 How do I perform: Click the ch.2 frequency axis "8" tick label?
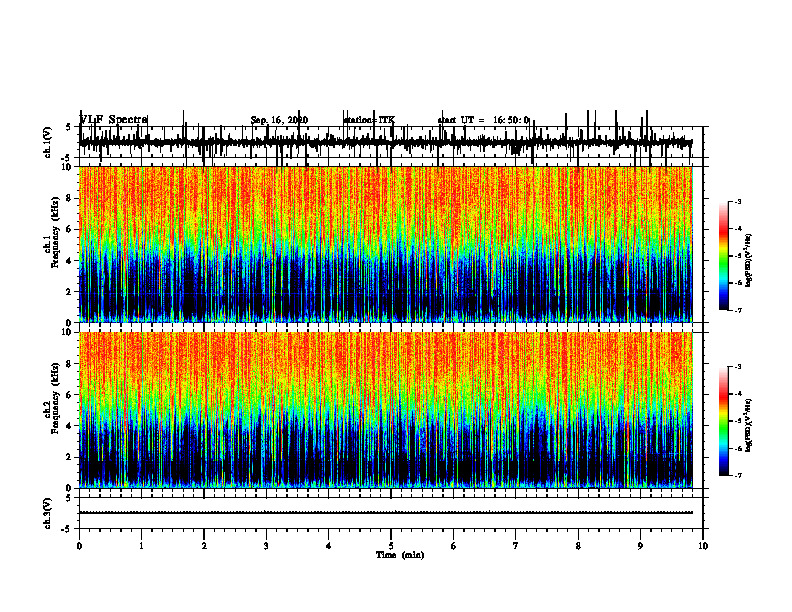click(70, 364)
